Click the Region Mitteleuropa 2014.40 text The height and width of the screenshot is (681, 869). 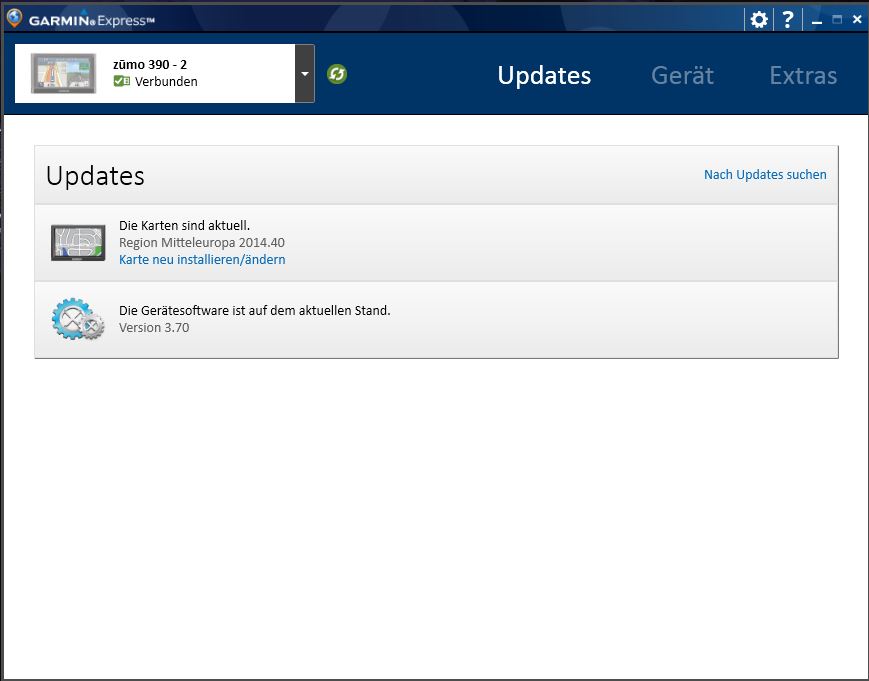(201, 242)
